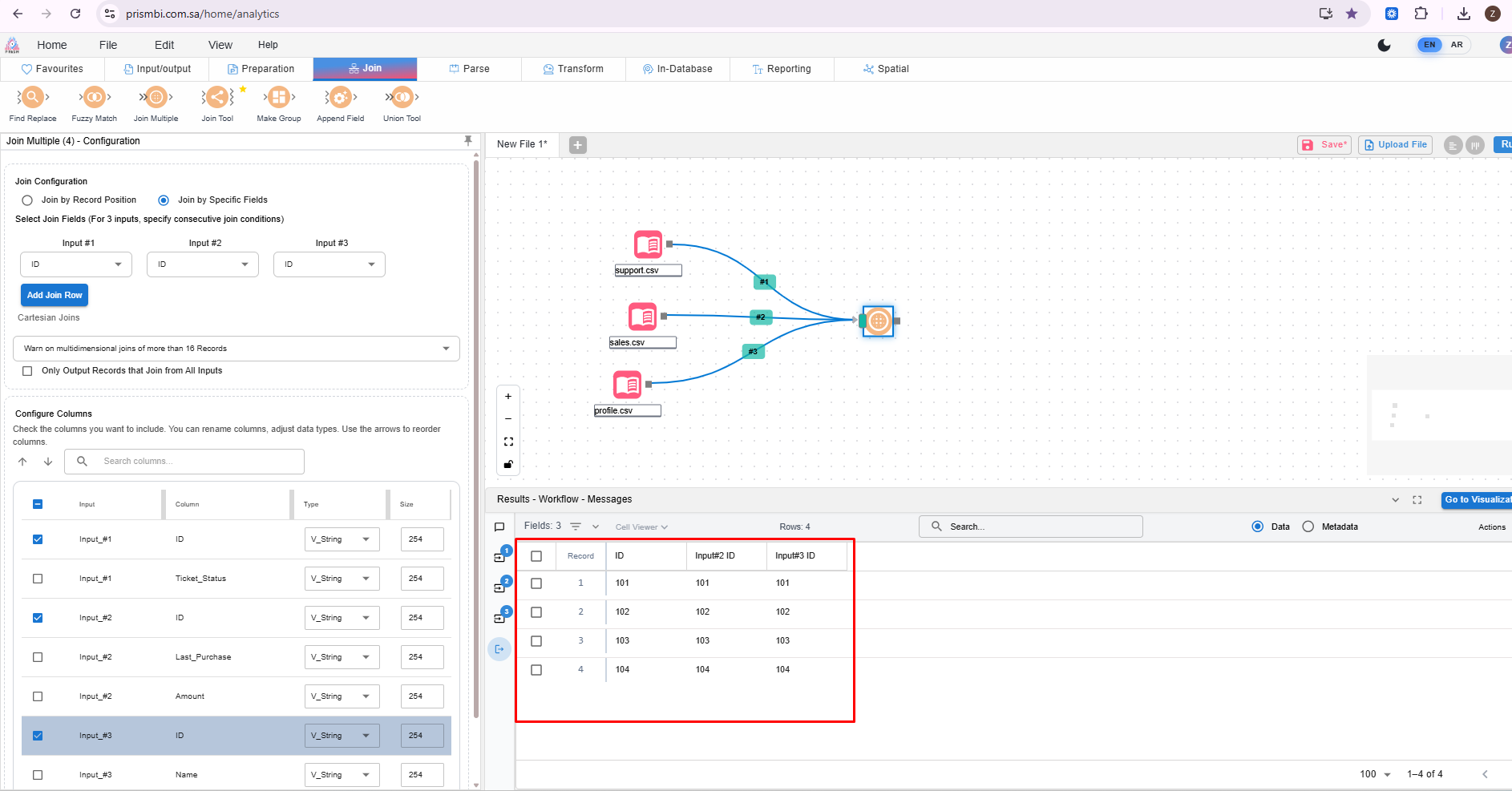Open the File menu
1512x791 pixels.
click(108, 45)
